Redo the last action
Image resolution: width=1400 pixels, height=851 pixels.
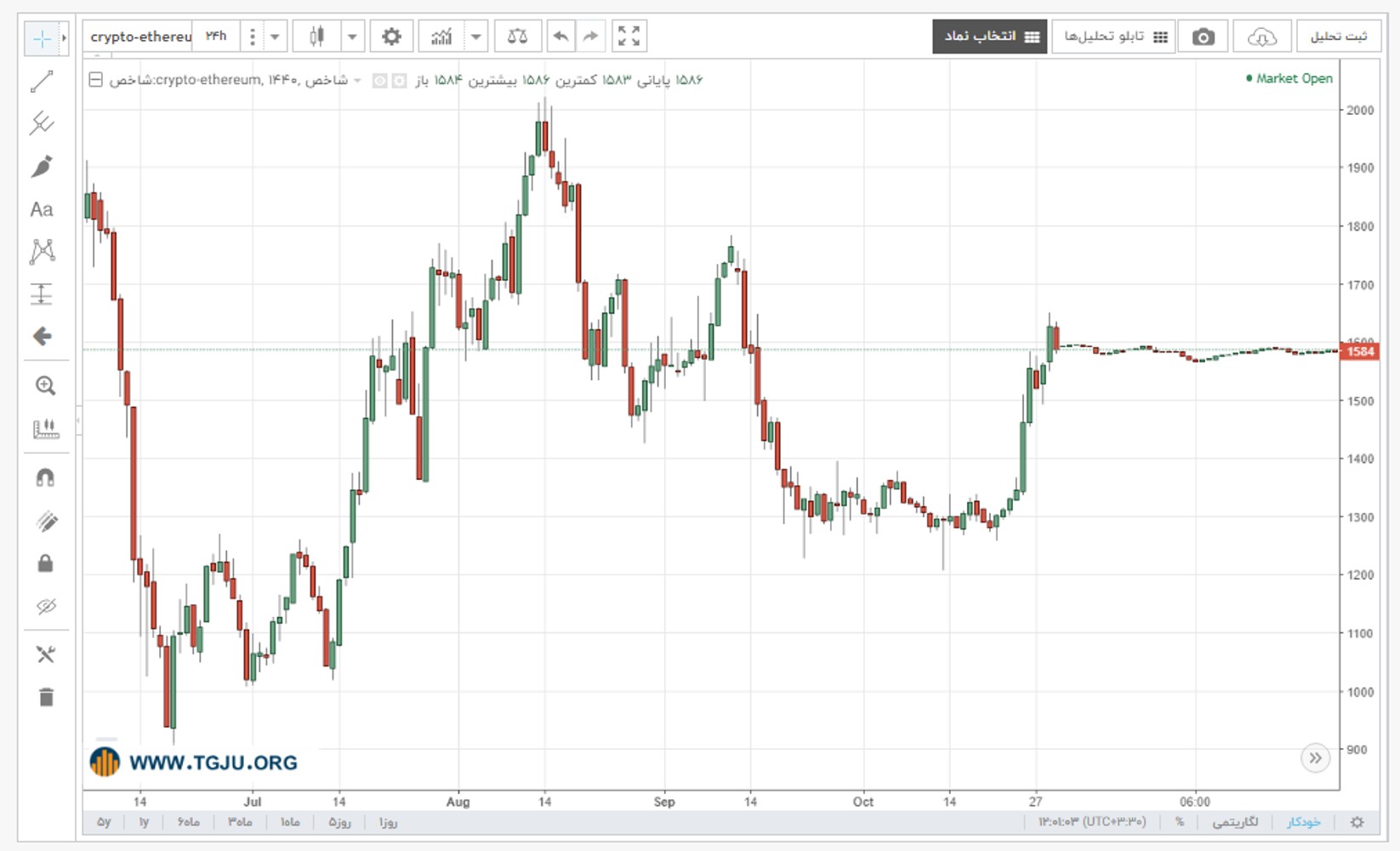[590, 37]
